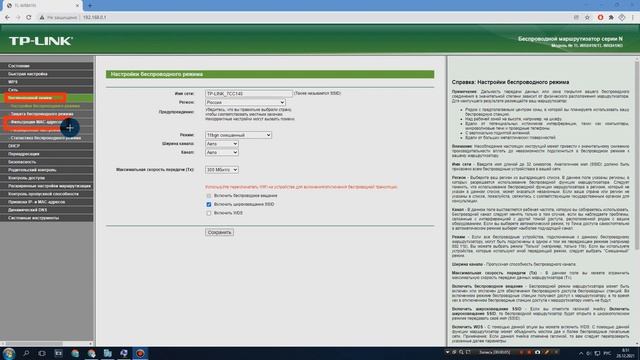Open the taskbar search magnifier

tap(26, 353)
